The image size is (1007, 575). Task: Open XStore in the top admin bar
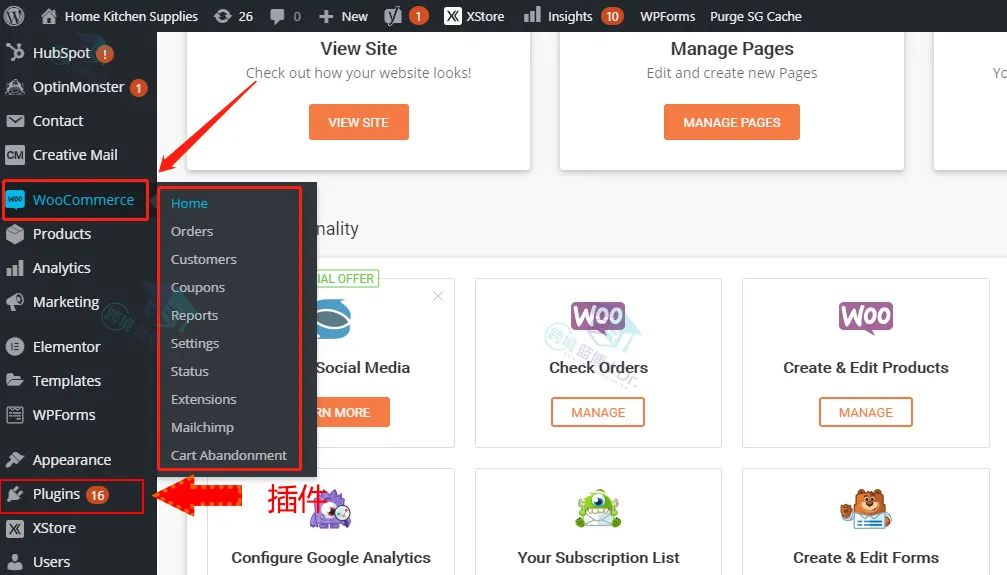pos(475,16)
